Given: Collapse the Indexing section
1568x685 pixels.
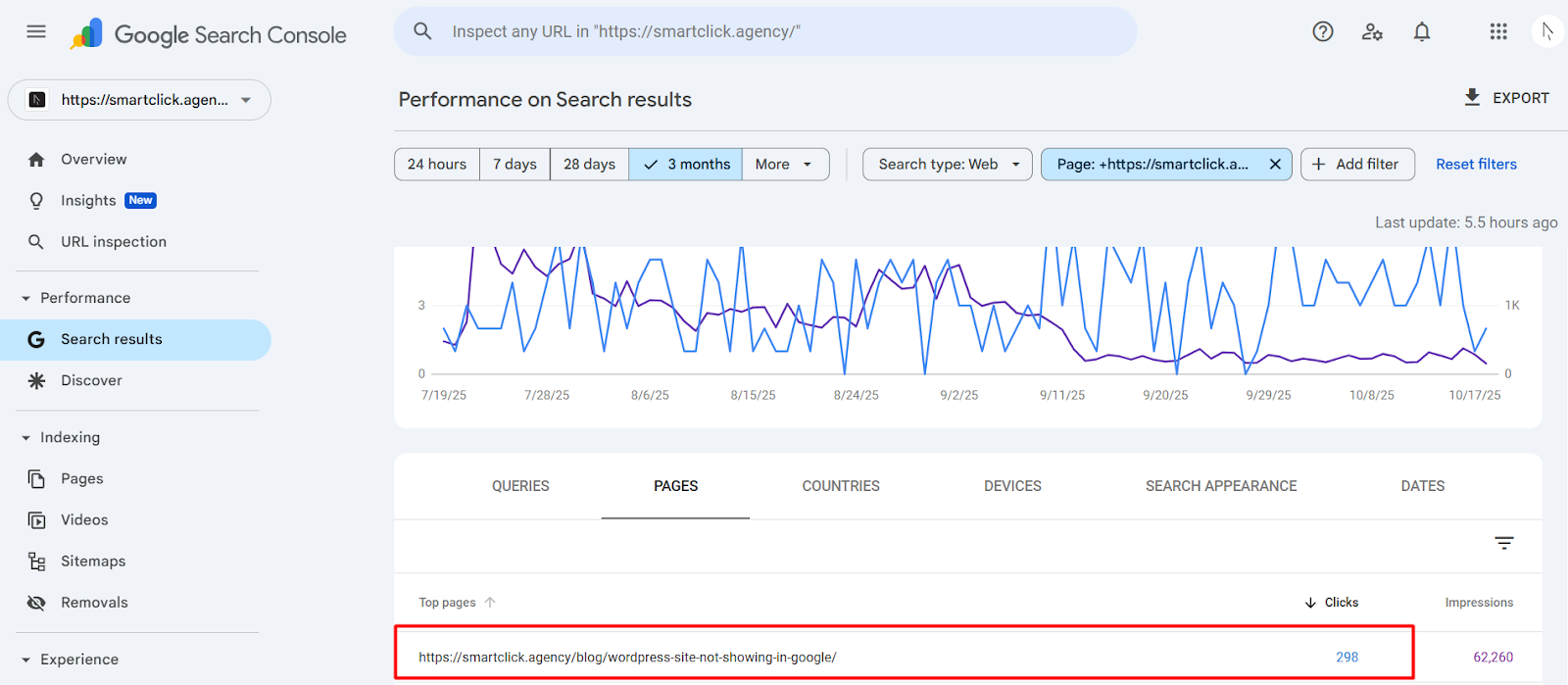Looking at the screenshot, I should coord(26,438).
